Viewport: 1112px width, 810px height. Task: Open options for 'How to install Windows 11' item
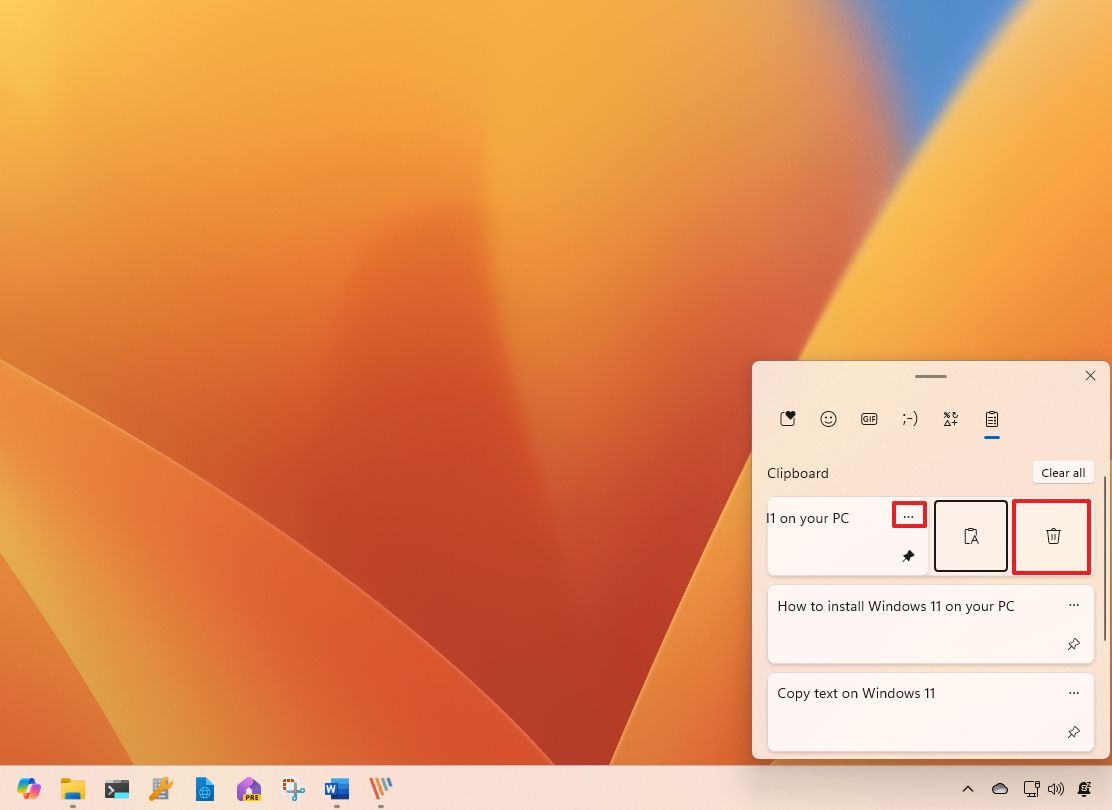pyautogui.click(x=1073, y=605)
